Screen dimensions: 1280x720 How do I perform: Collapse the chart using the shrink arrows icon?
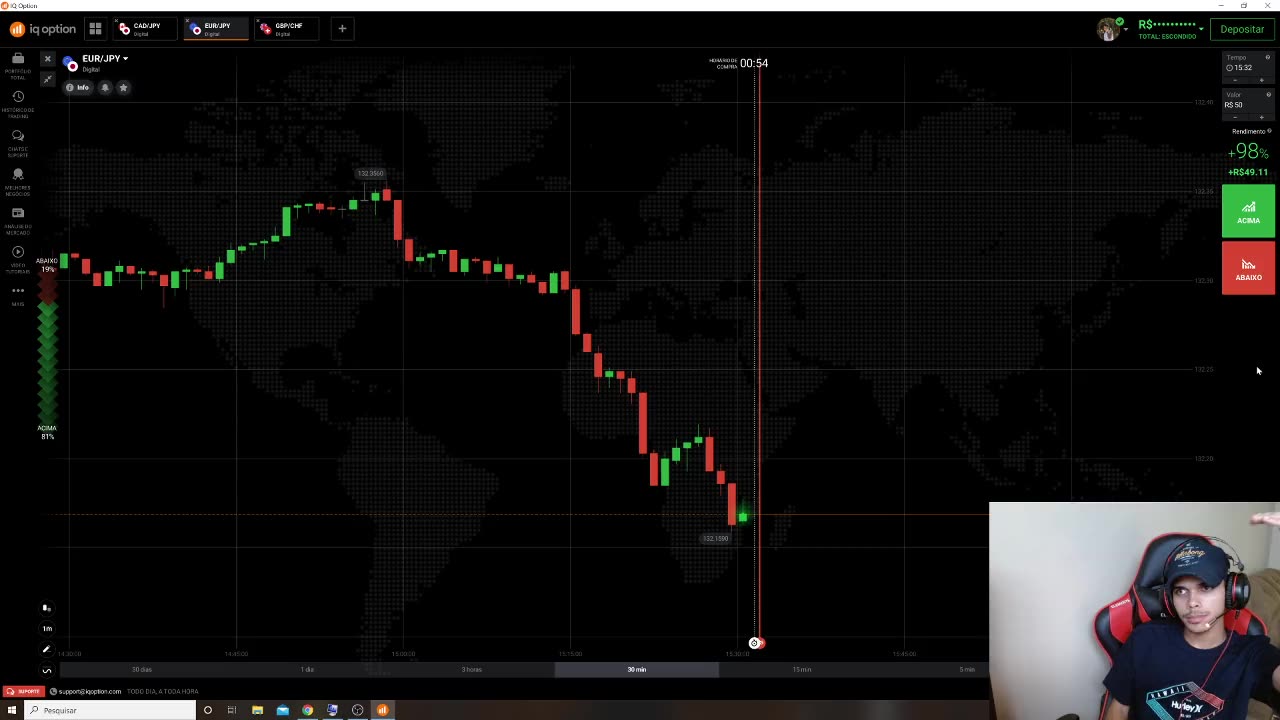47,79
